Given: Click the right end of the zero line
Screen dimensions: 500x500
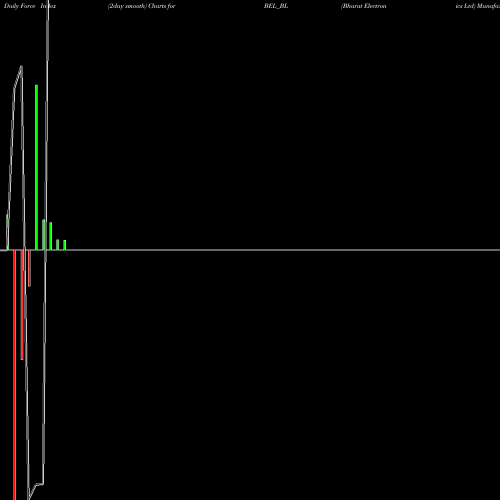Looking at the screenshot, I should pos(497,250).
